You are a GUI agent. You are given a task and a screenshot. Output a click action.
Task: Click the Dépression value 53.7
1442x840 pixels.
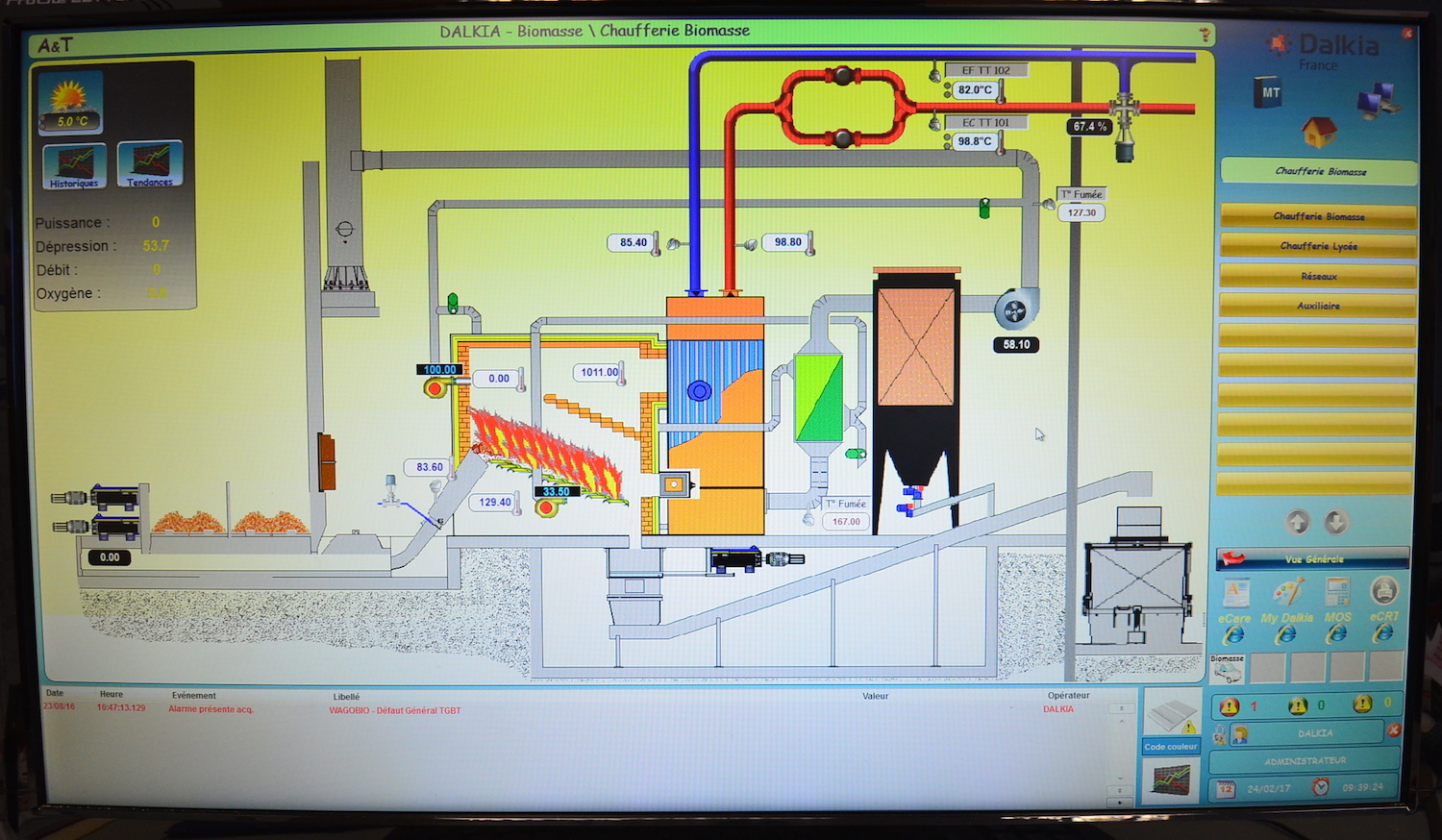click(156, 246)
